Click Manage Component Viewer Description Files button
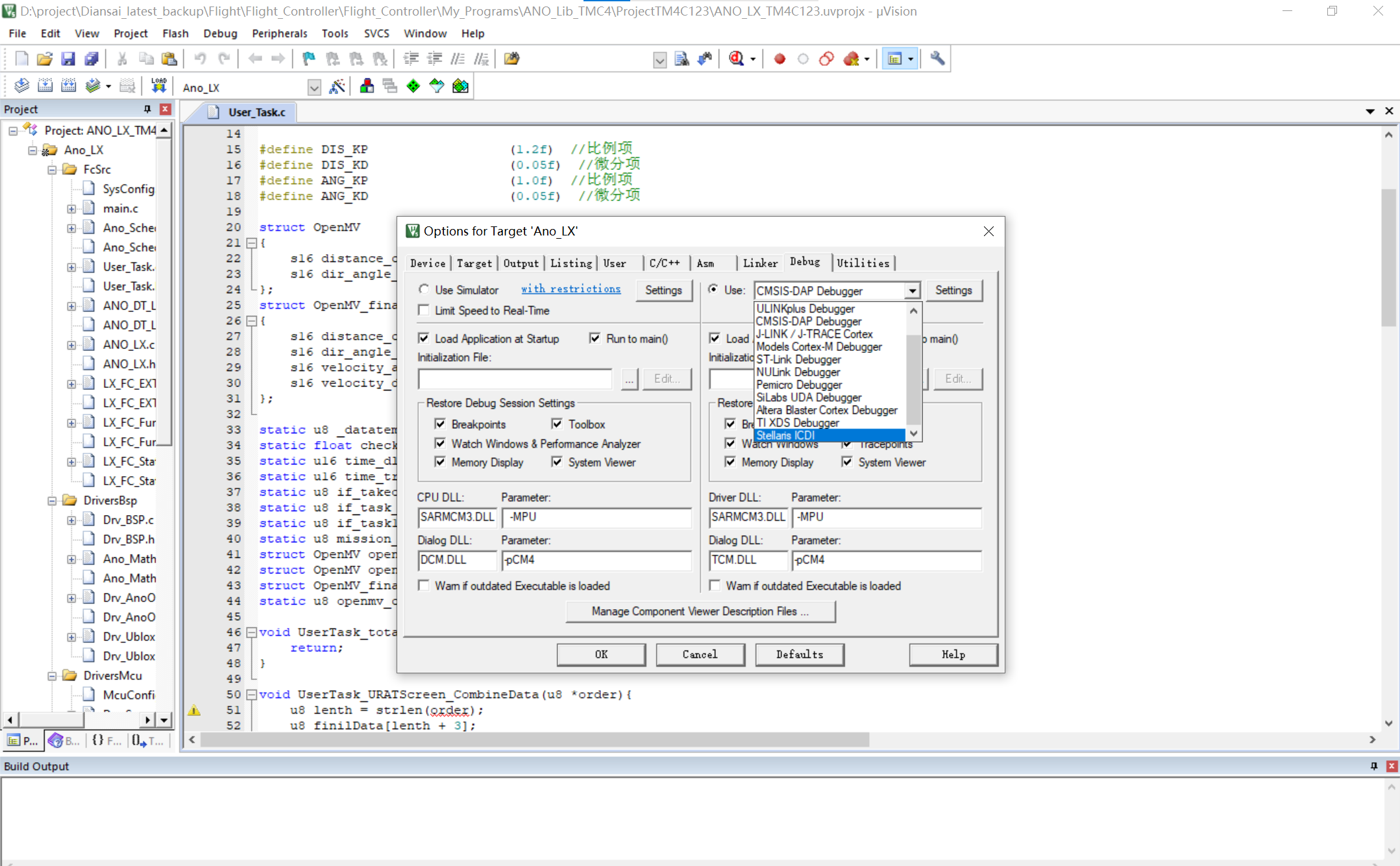 [699, 611]
